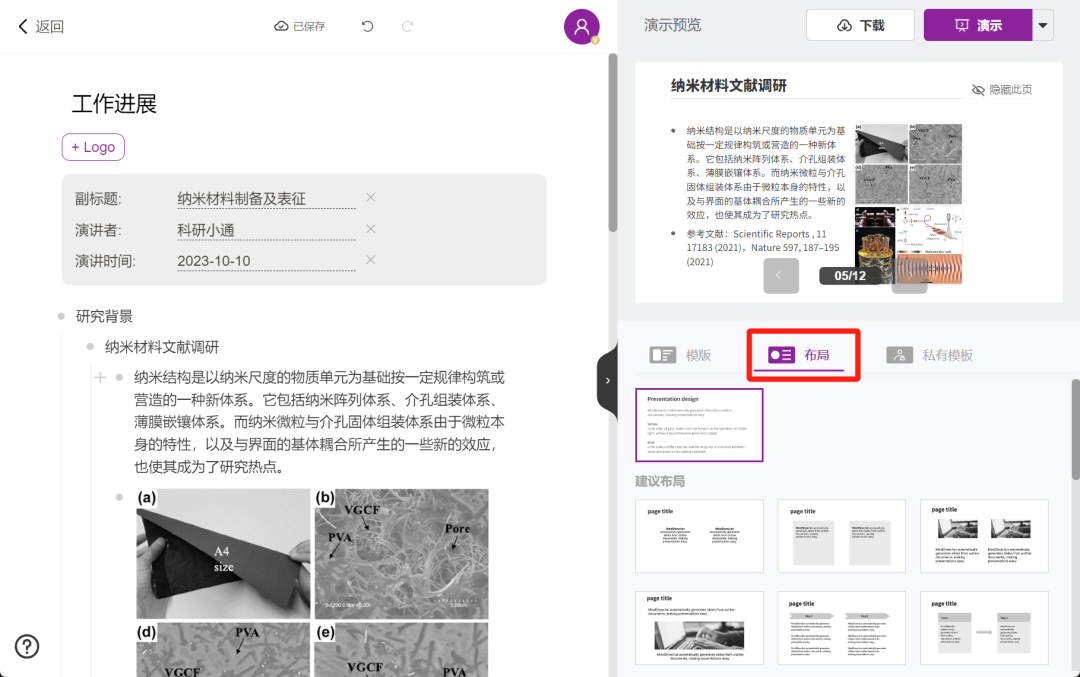Click the 下载 download button
Image resolution: width=1080 pixels, height=677 pixels.
pyautogui.click(x=860, y=25)
